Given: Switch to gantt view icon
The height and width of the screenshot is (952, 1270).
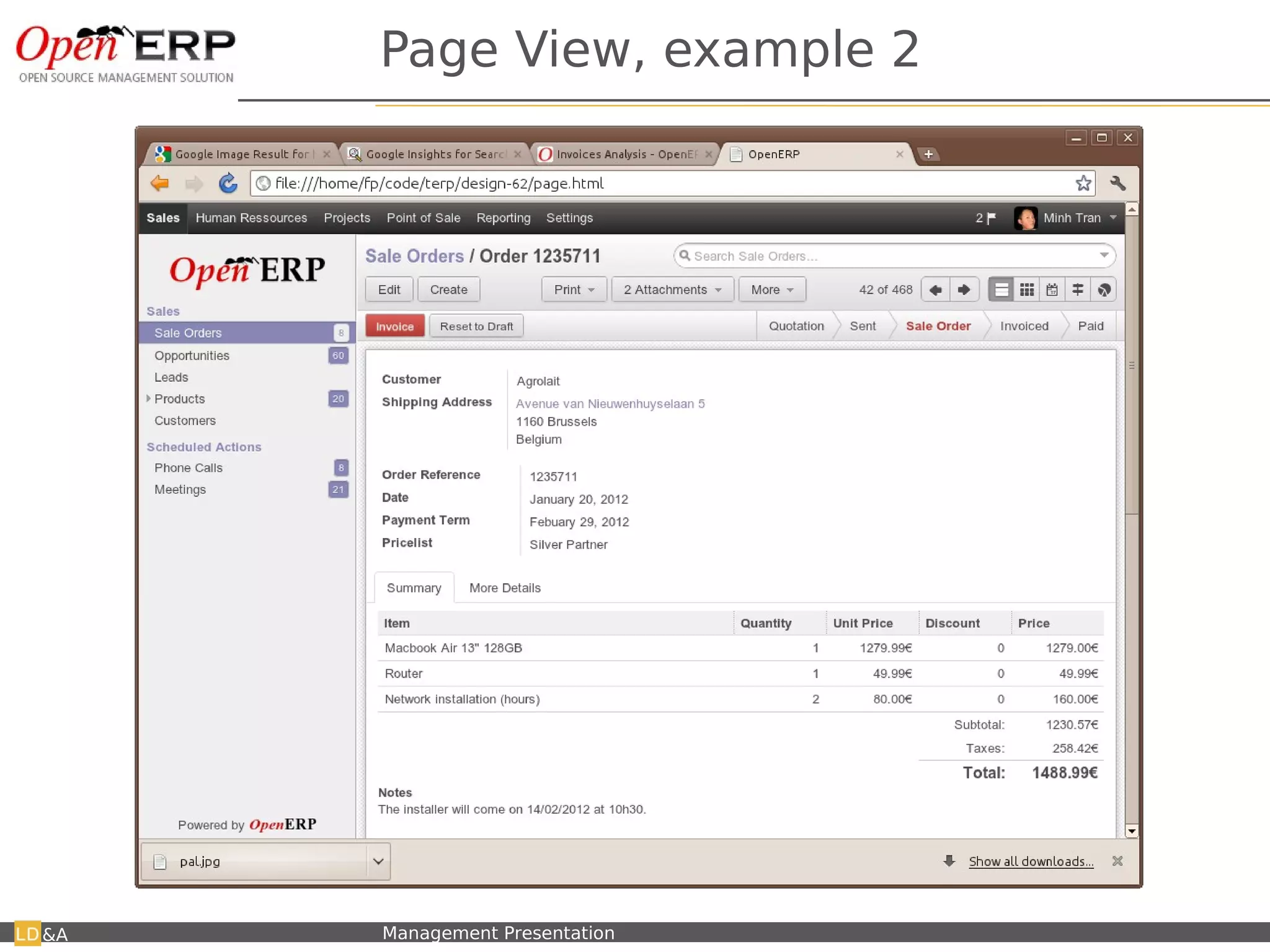Looking at the screenshot, I should 1078,290.
